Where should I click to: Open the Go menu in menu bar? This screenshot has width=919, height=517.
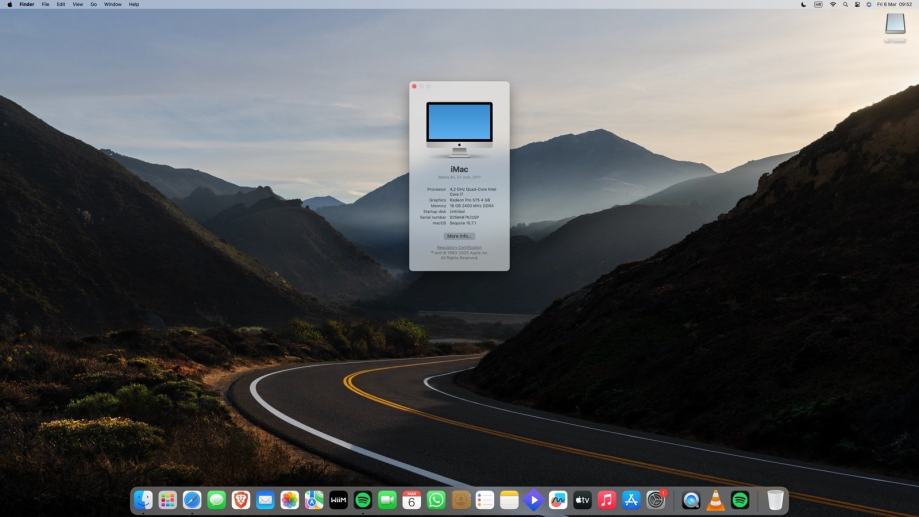(93, 4)
